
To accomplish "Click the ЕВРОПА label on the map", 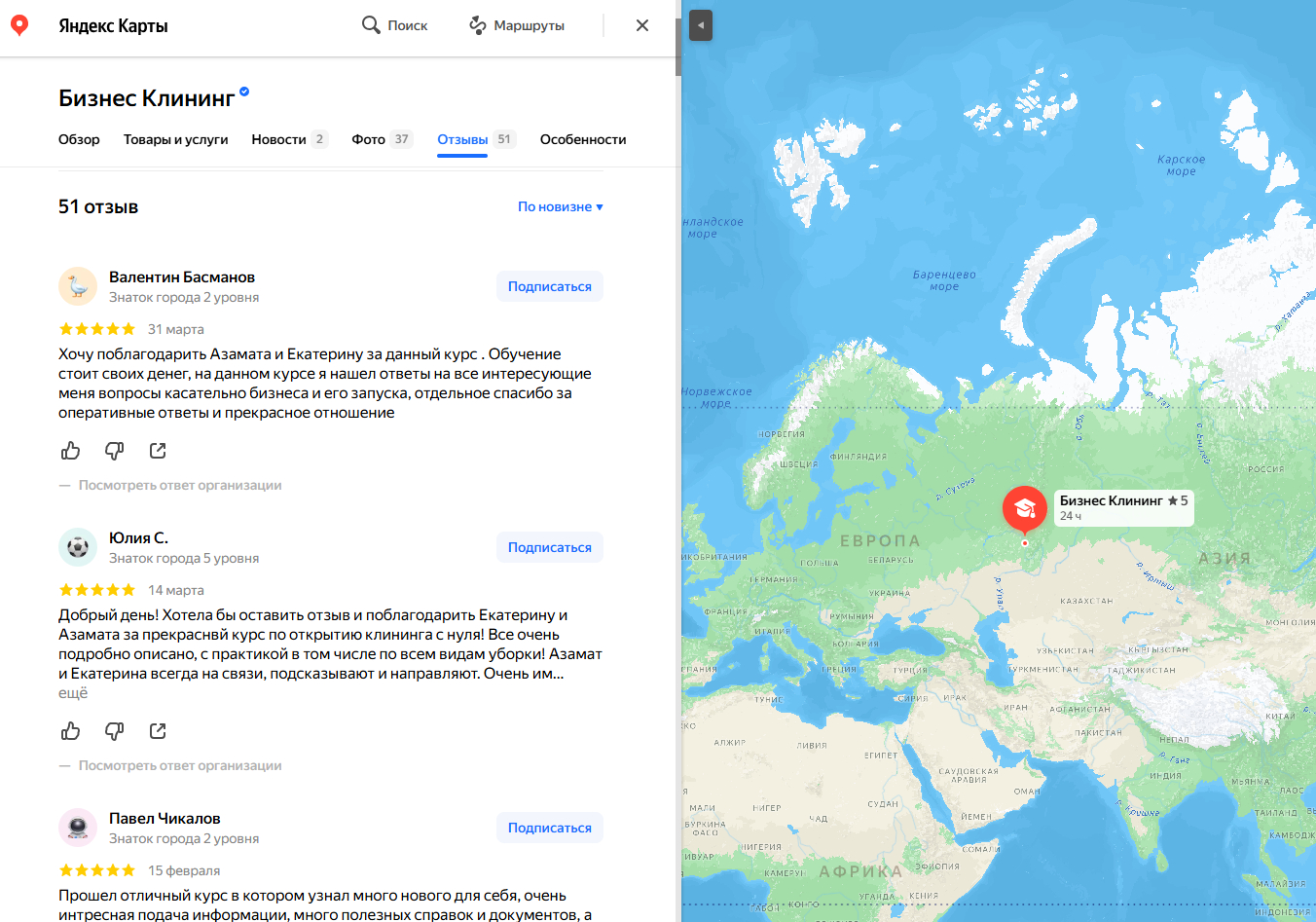I will point(880,540).
